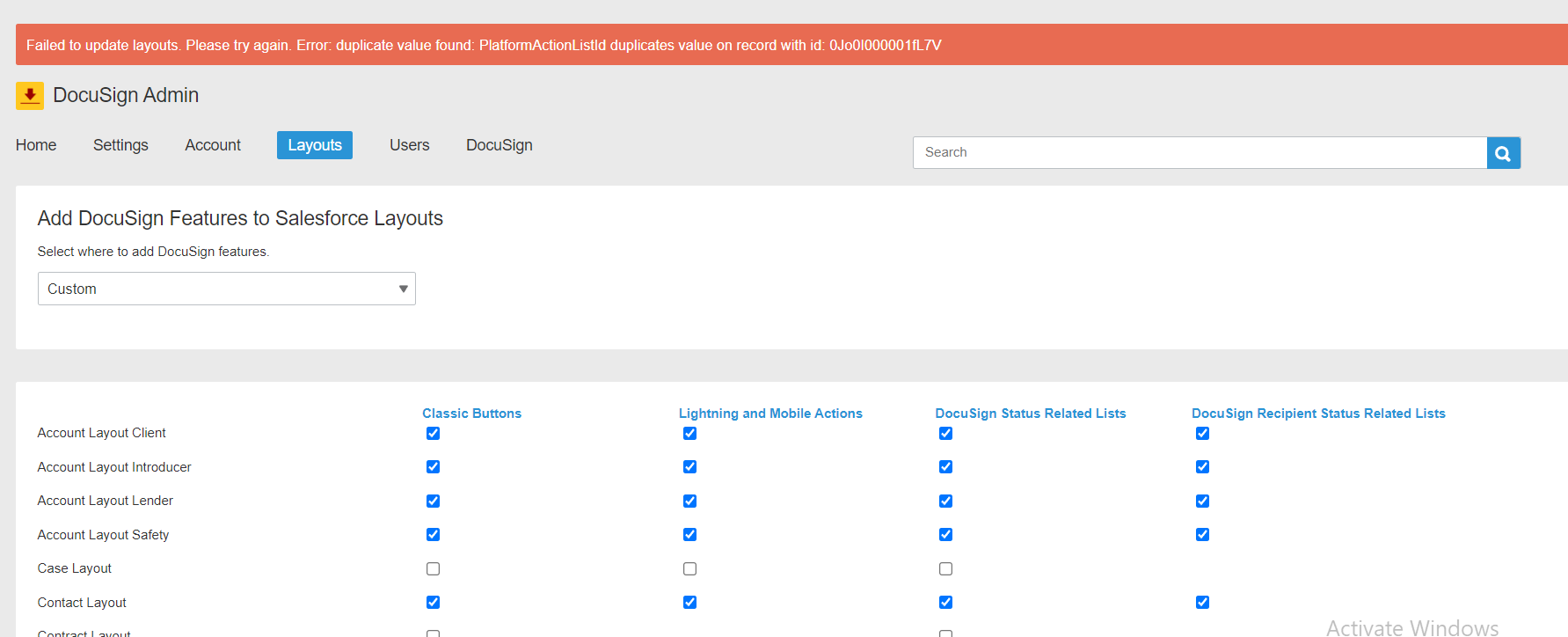This screenshot has width=1568, height=637.
Task: Navigate to the DocuSign tab
Action: 499,145
